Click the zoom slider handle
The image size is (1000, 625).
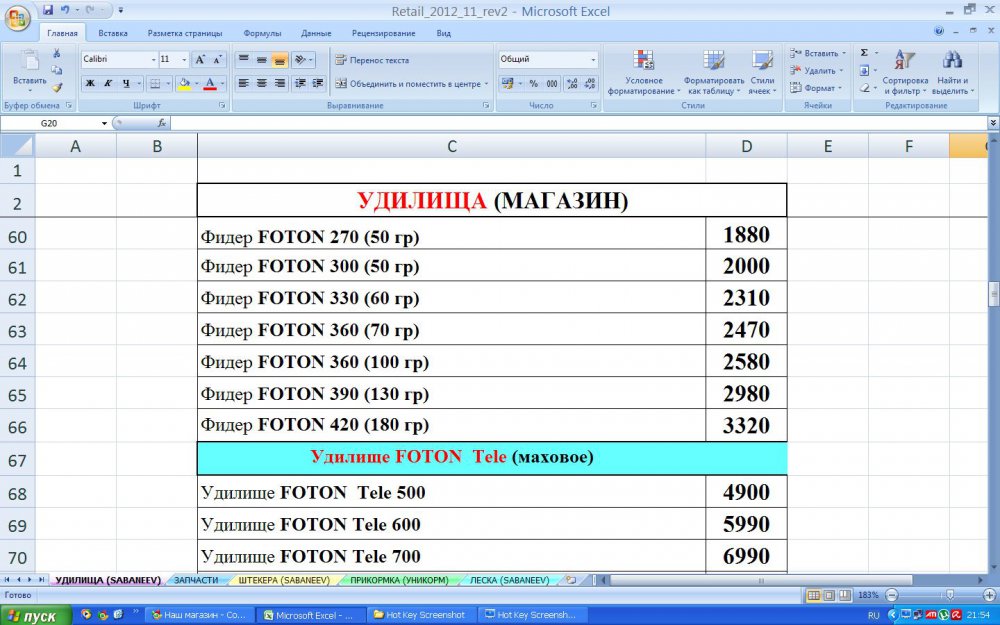tap(950, 595)
